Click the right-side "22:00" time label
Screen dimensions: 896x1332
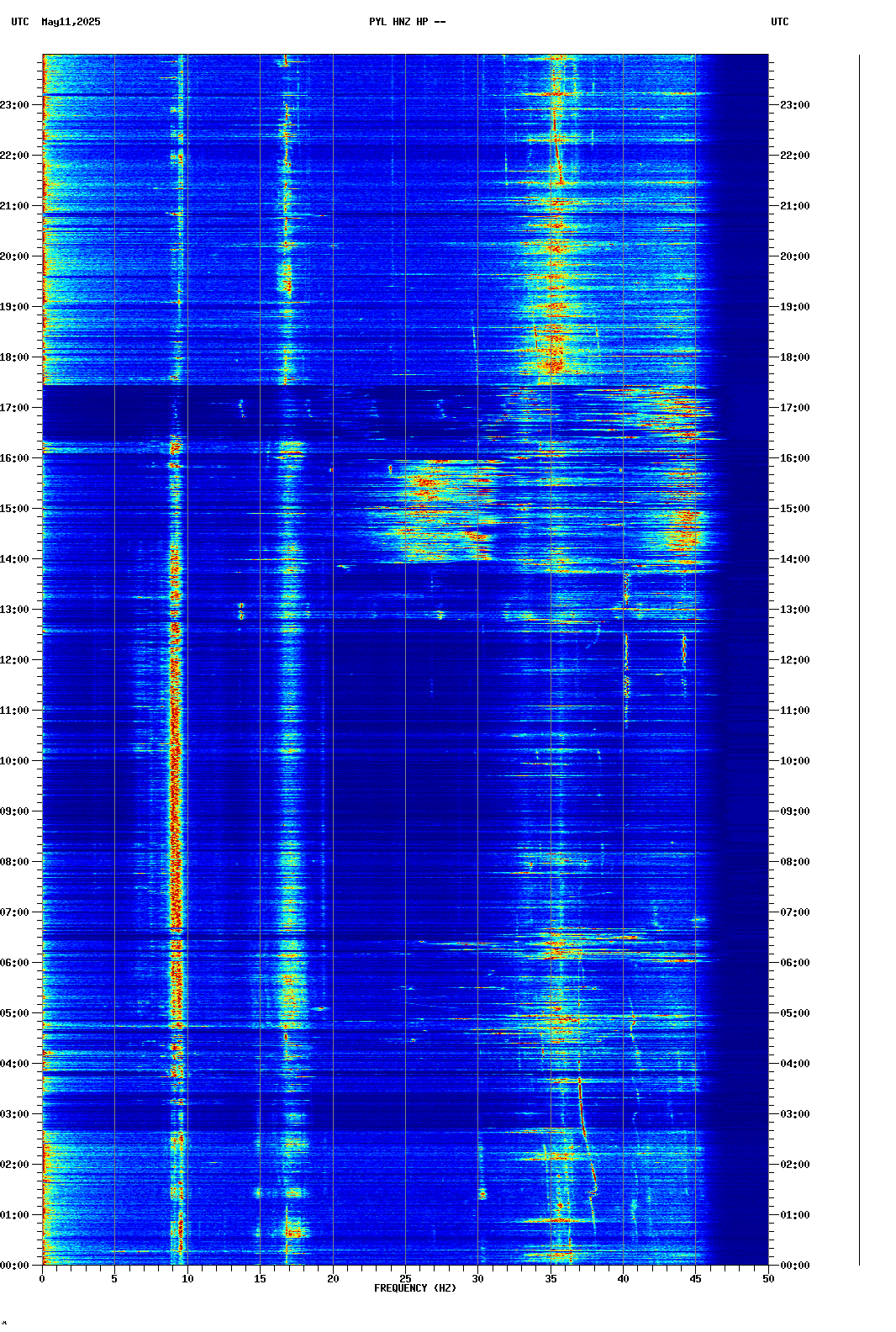pyautogui.click(x=795, y=156)
